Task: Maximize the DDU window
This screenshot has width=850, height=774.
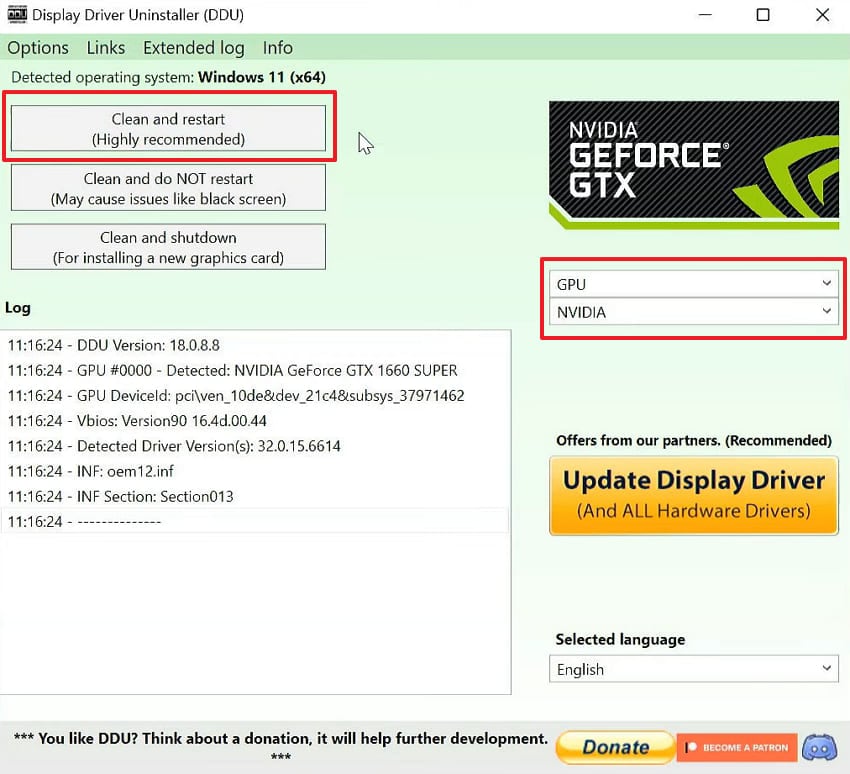Action: tap(763, 15)
